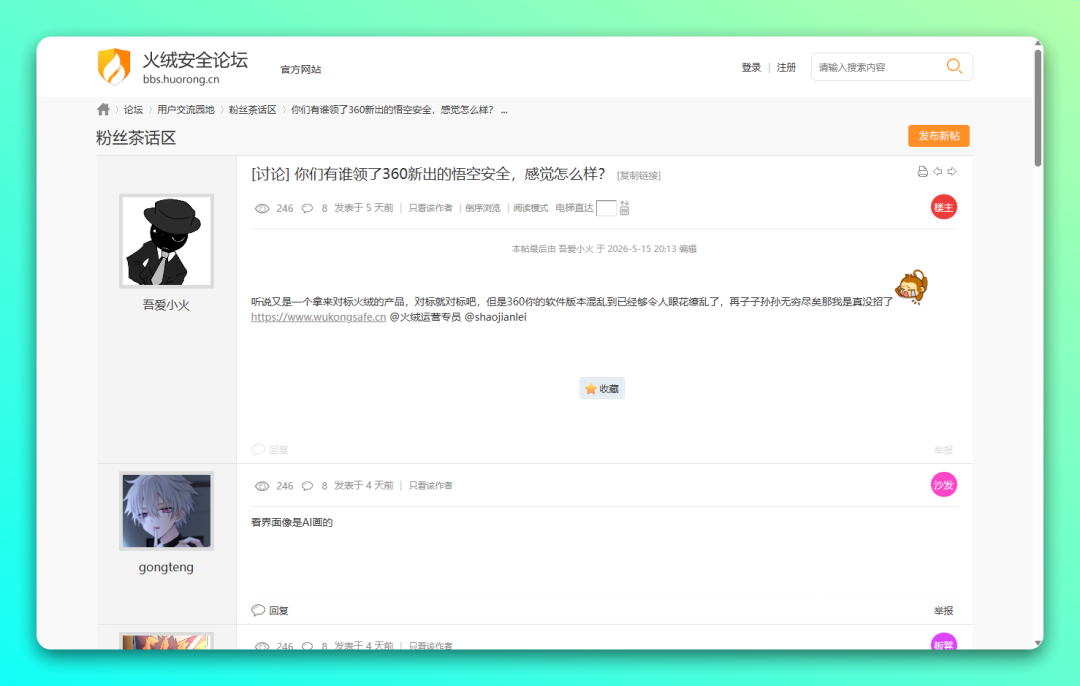Click the 发布新帖 new post button
The image size is (1080, 686).
pyautogui.click(x=938, y=136)
